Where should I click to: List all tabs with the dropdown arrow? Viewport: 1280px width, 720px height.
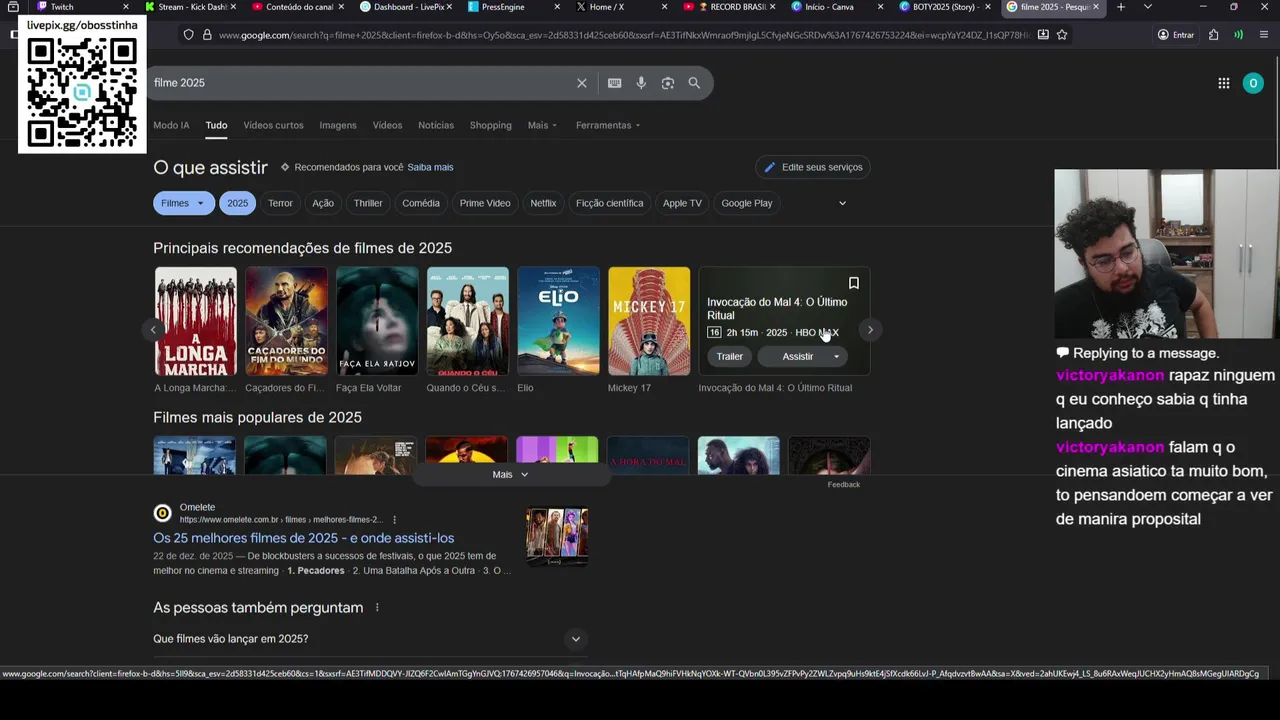point(1147,7)
